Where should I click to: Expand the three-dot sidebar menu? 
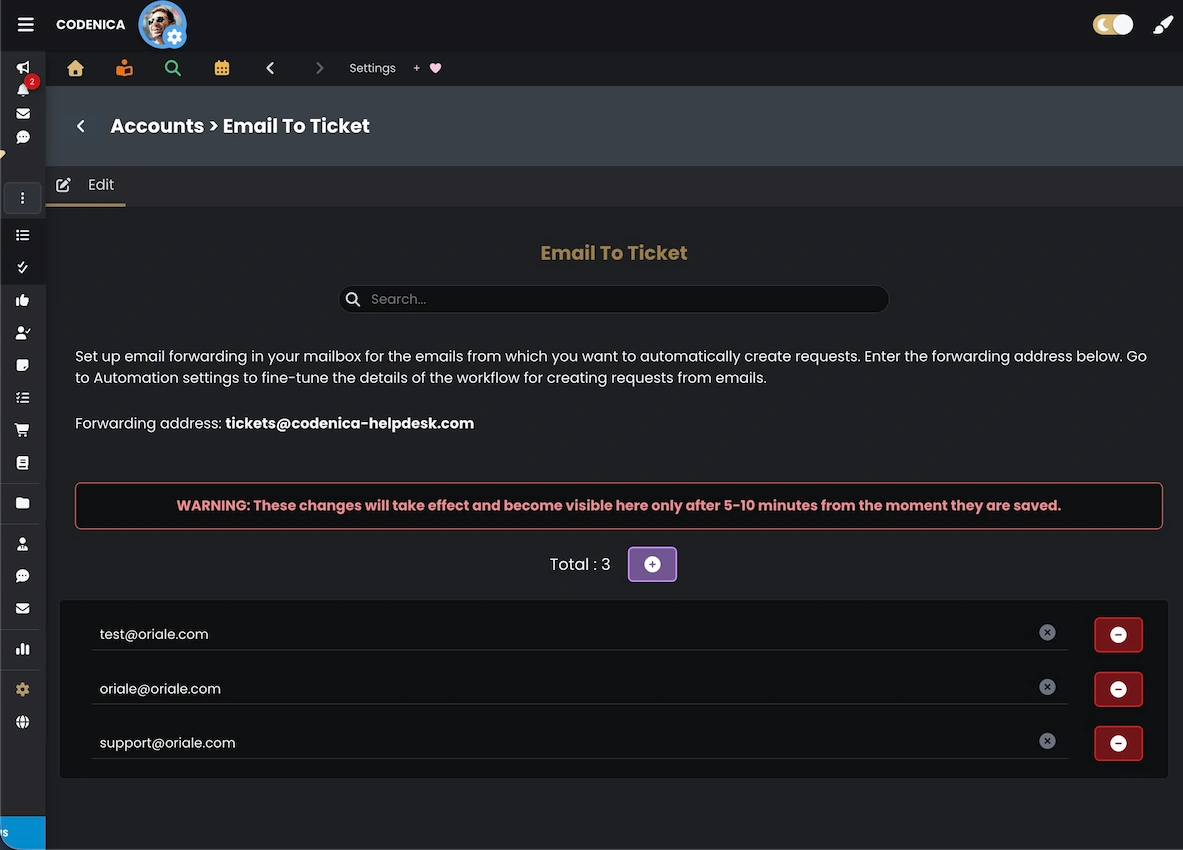(x=23, y=198)
